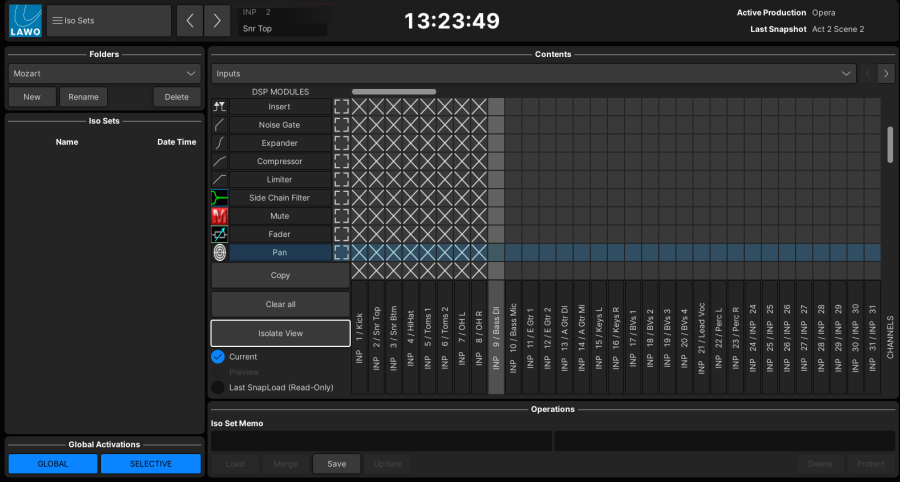Click the Iso Set Memo input field

click(x=381, y=441)
